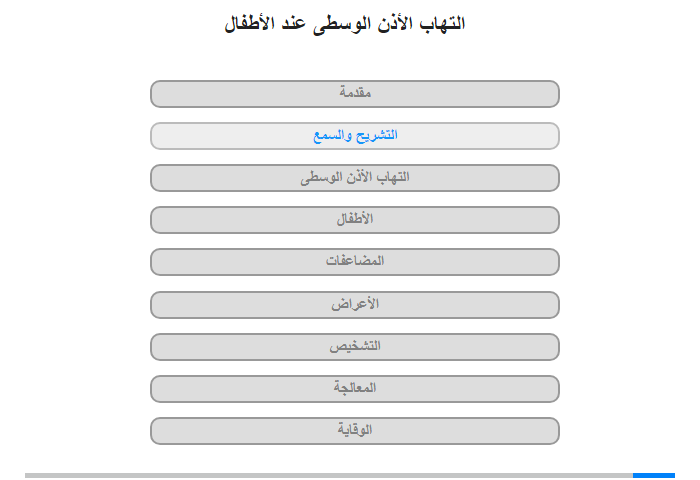Select the Treatment (المعالجة) entry
This screenshot has width=700, height=480.
355,388
